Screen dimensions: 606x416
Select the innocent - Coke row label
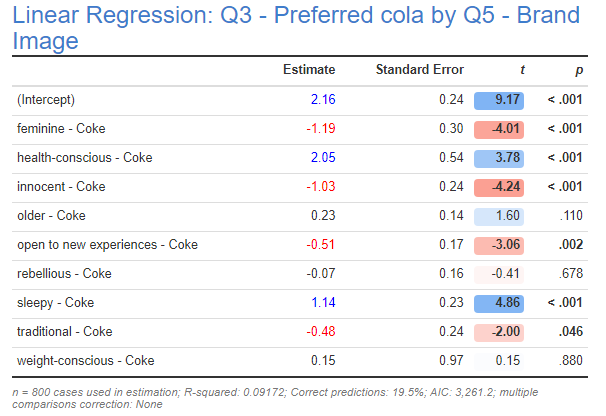pyautogui.click(x=61, y=187)
